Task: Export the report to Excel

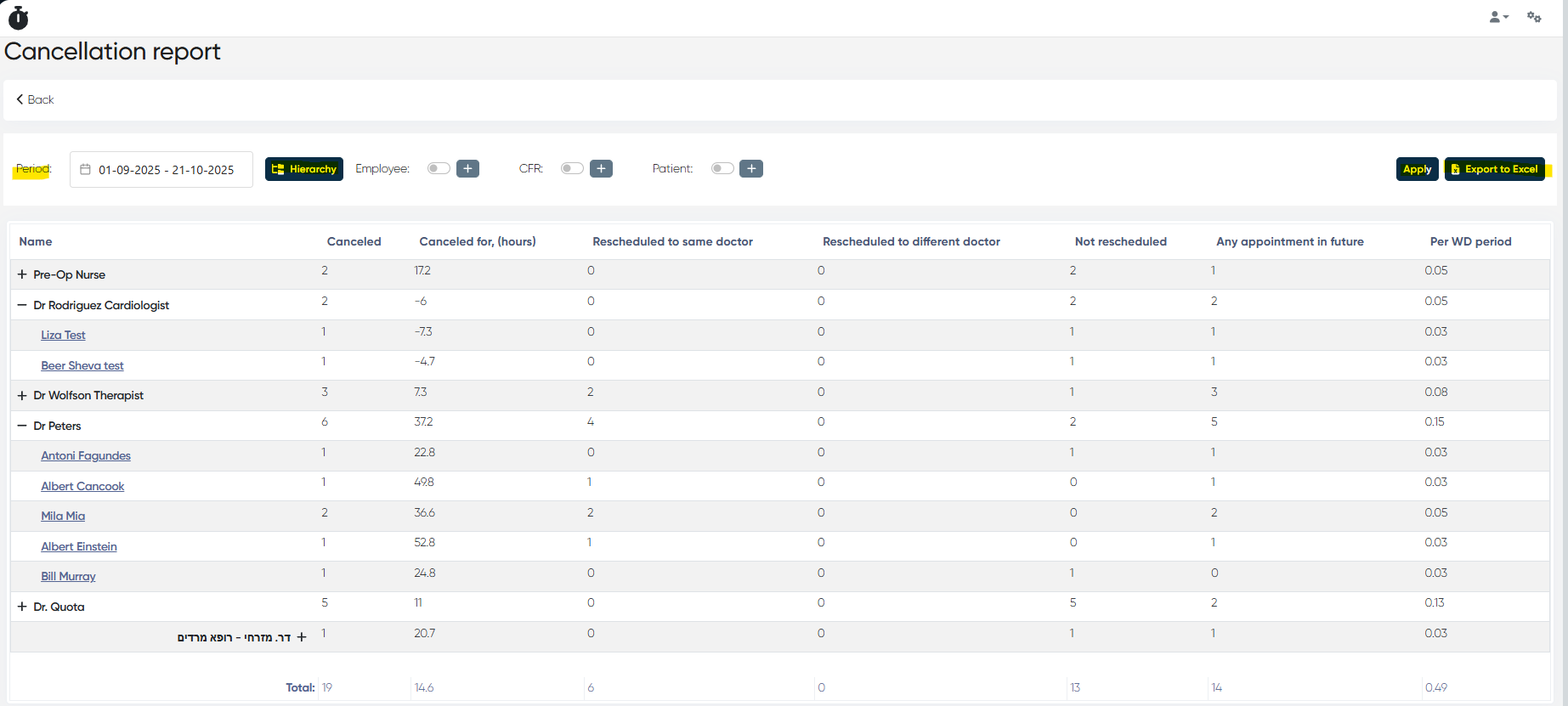Action: 1494,169
